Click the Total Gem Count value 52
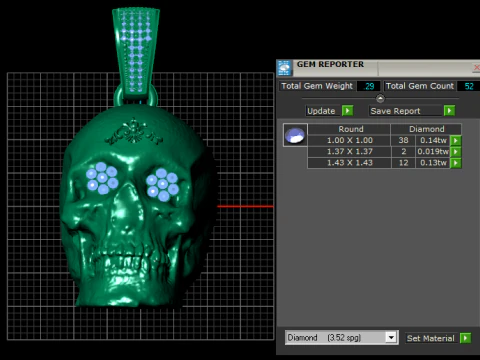 point(469,86)
